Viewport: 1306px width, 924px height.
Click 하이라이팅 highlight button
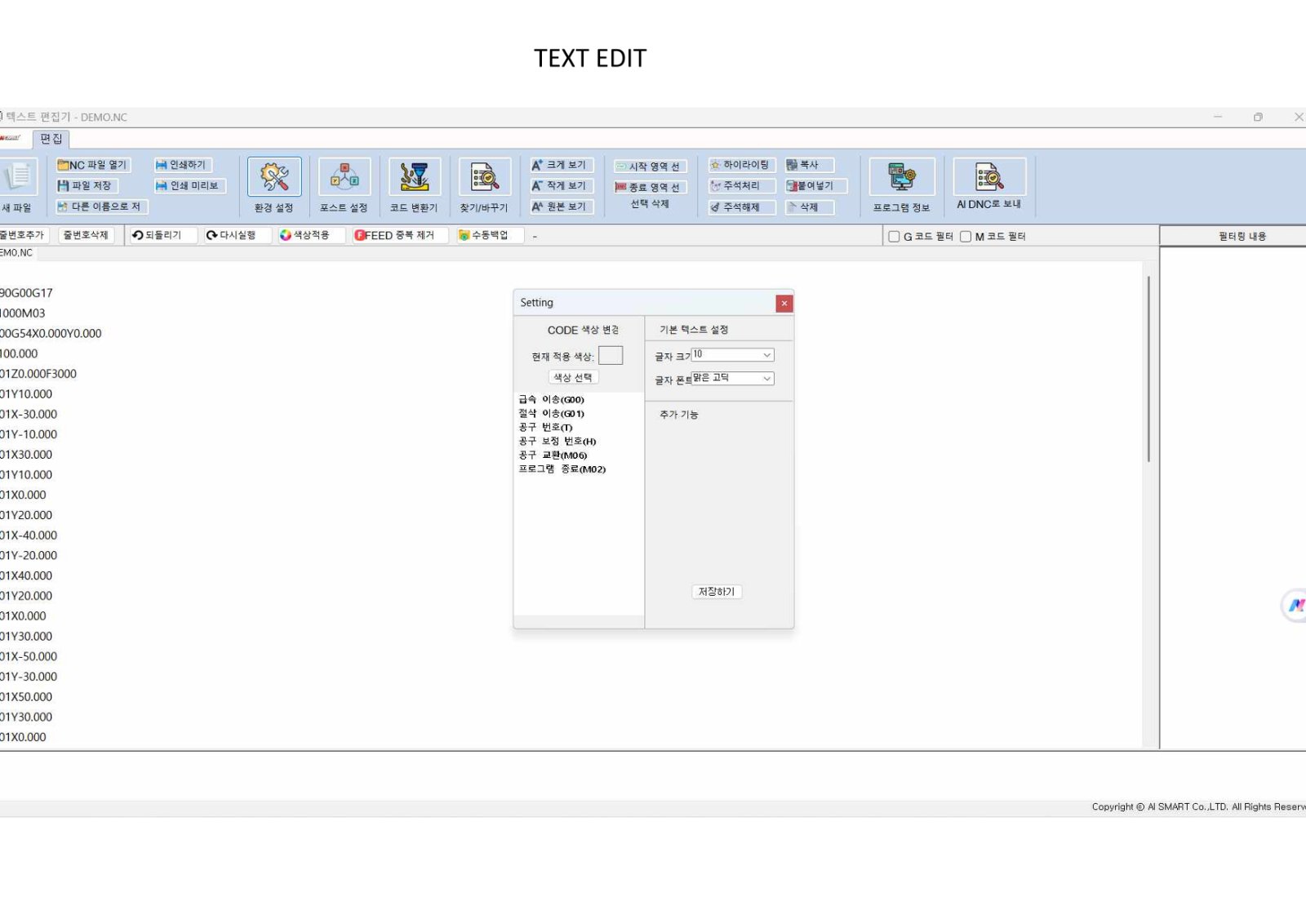tap(741, 165)
